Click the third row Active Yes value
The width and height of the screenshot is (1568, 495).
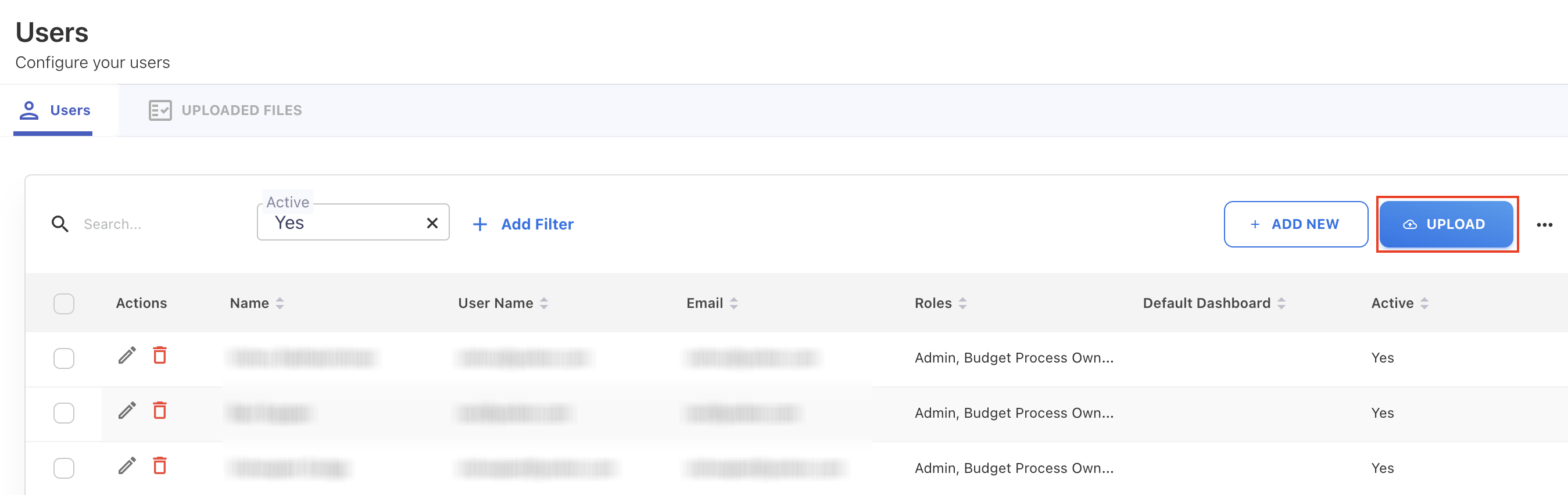point(1383,468)
